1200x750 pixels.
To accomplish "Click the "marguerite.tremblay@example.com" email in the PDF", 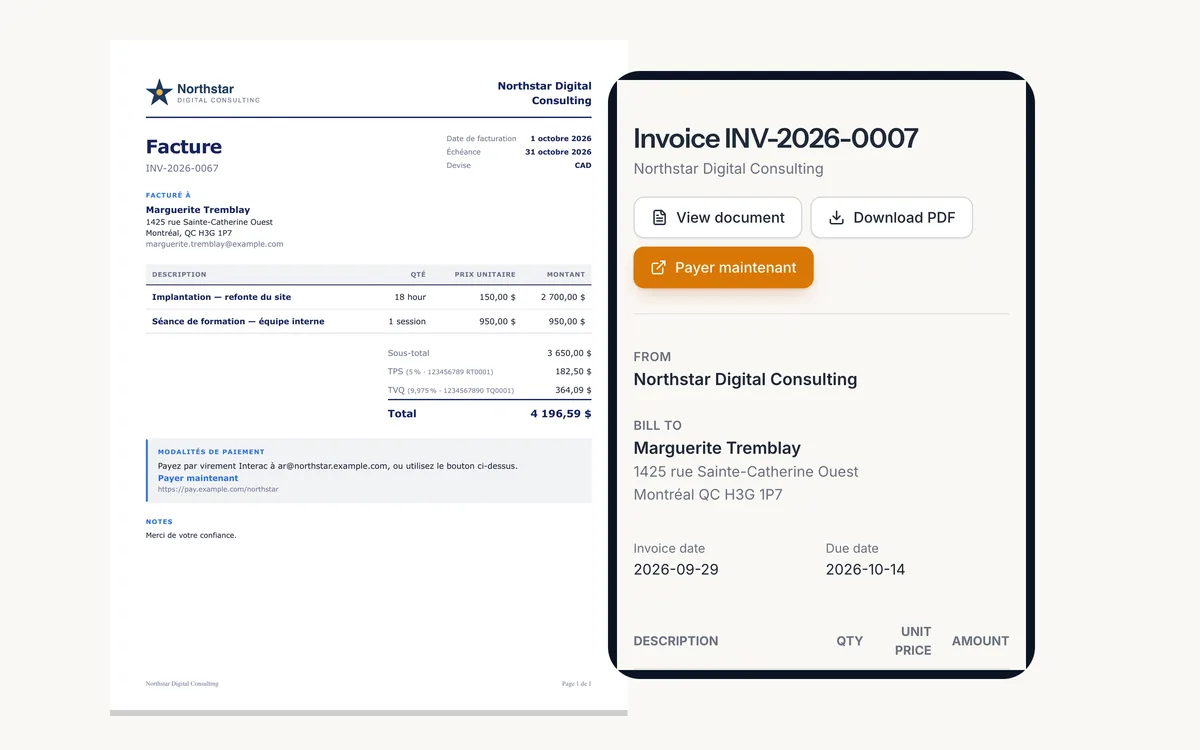I will [x=215, y=244].
